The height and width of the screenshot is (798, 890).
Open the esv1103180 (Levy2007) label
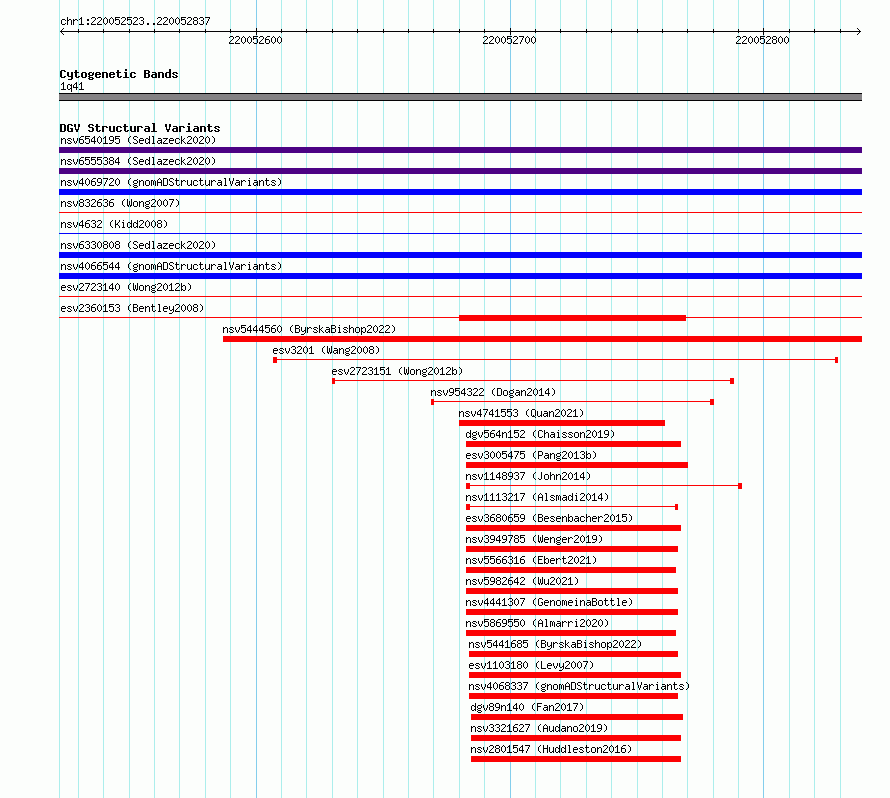[531, 665]
